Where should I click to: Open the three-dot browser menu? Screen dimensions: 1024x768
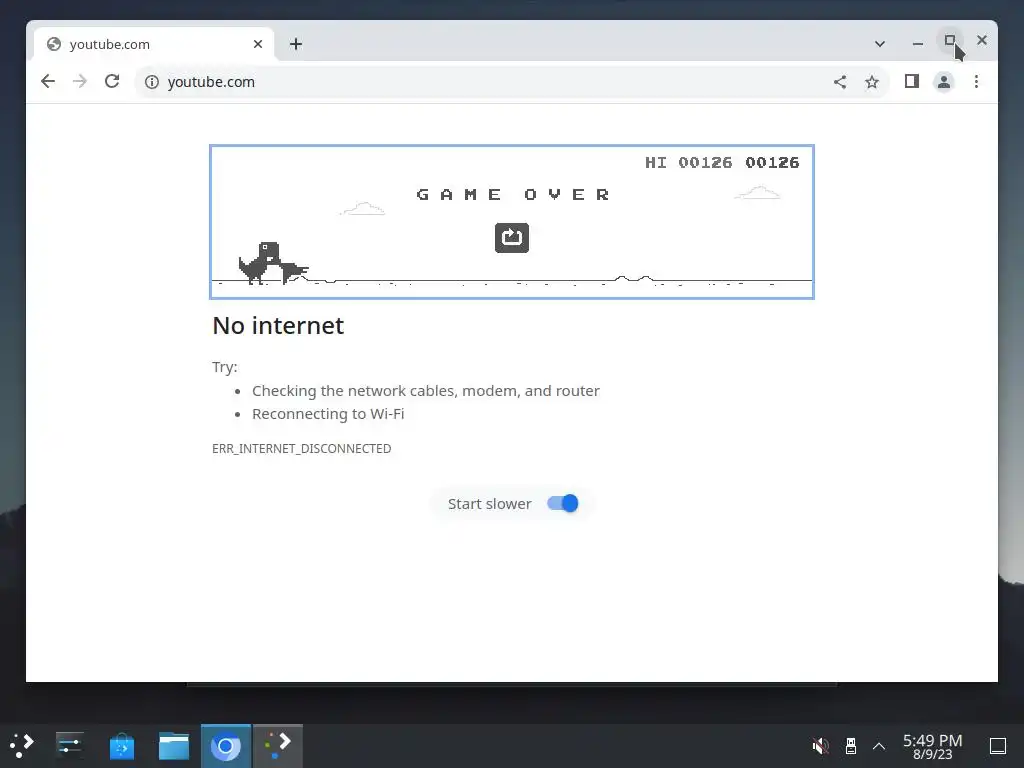(x=976, y=82)
